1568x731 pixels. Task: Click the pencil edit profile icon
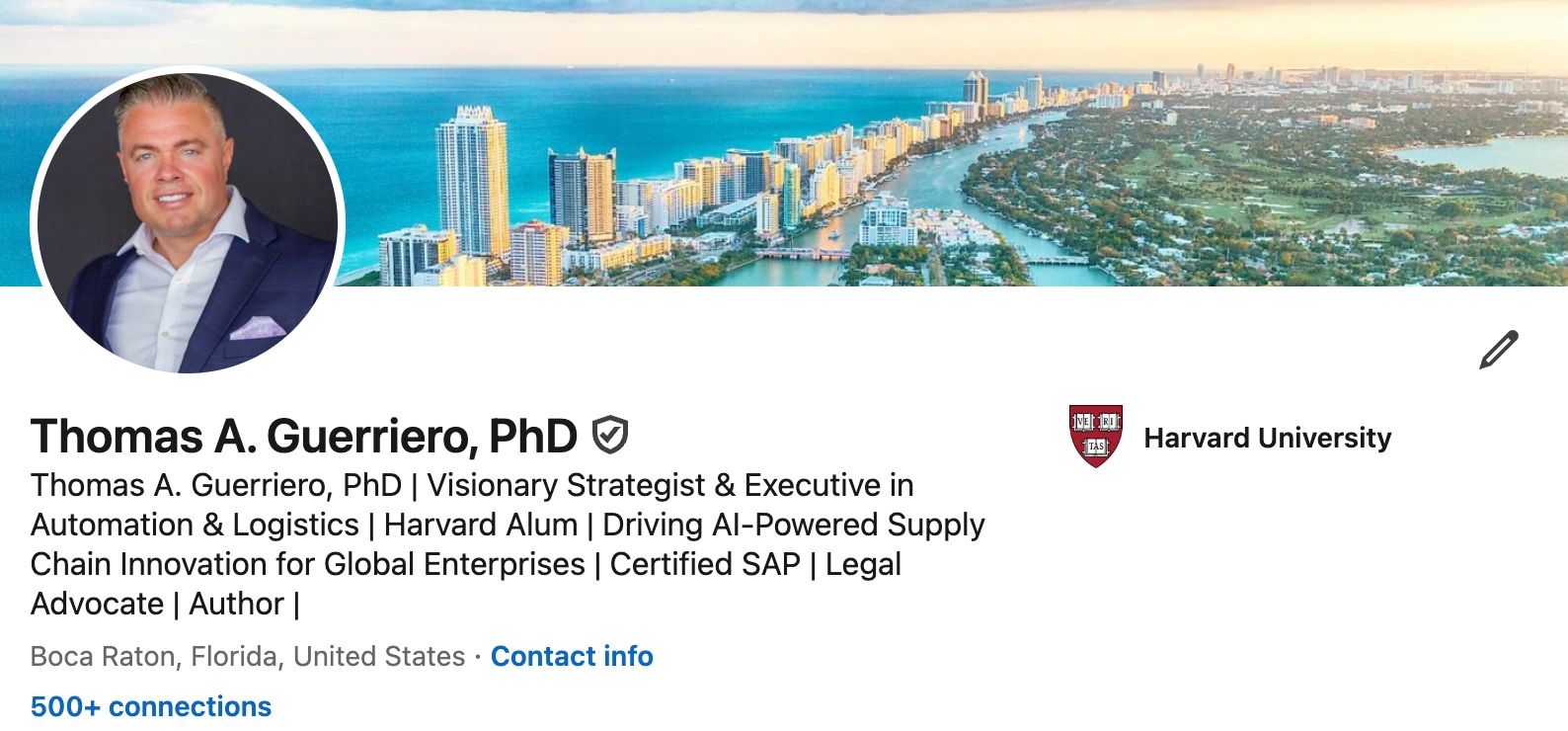coord(1498,350)
